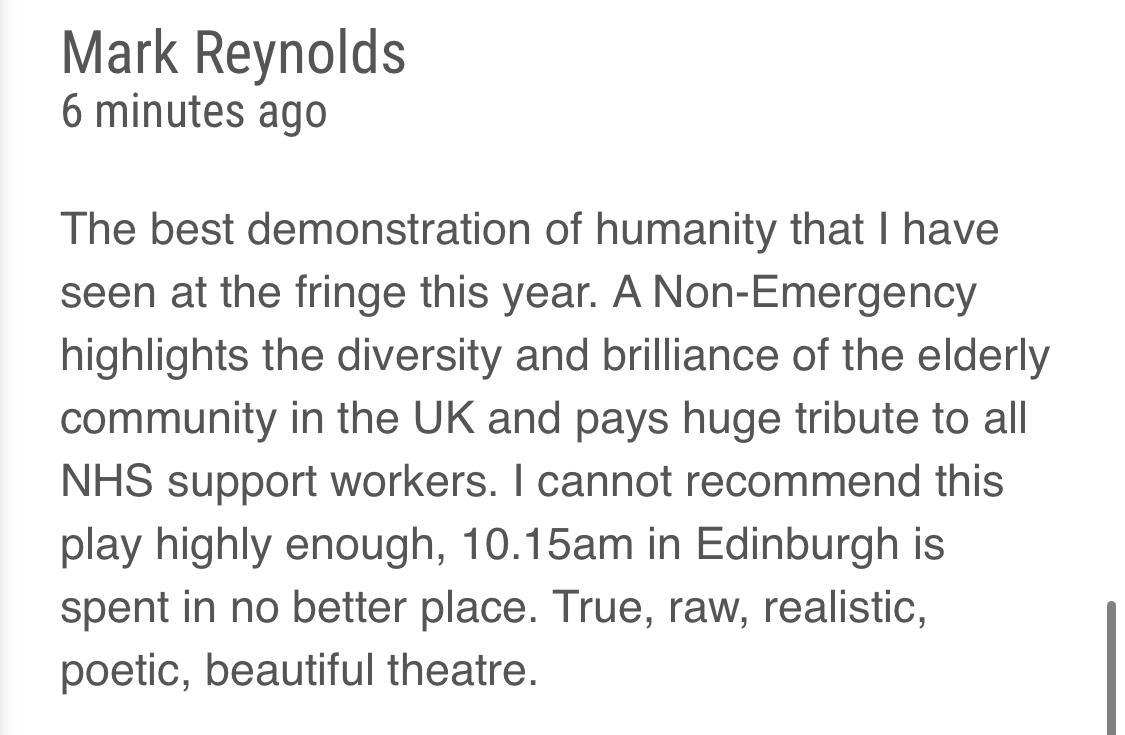Click the word "NHS" in the review
The height and width of the screenshot is (735, 1125).
106,482
